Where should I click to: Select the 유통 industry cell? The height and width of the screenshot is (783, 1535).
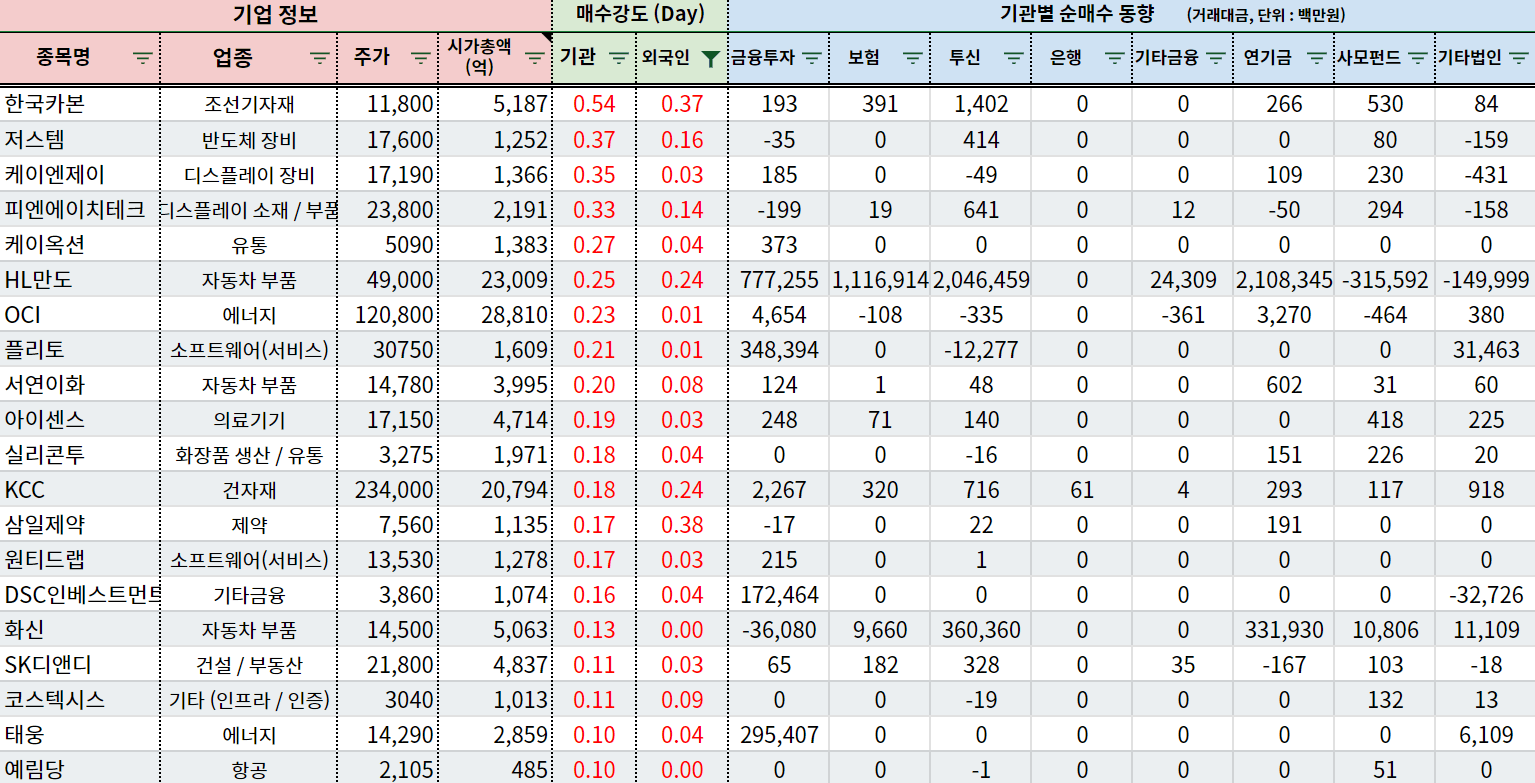249,244
